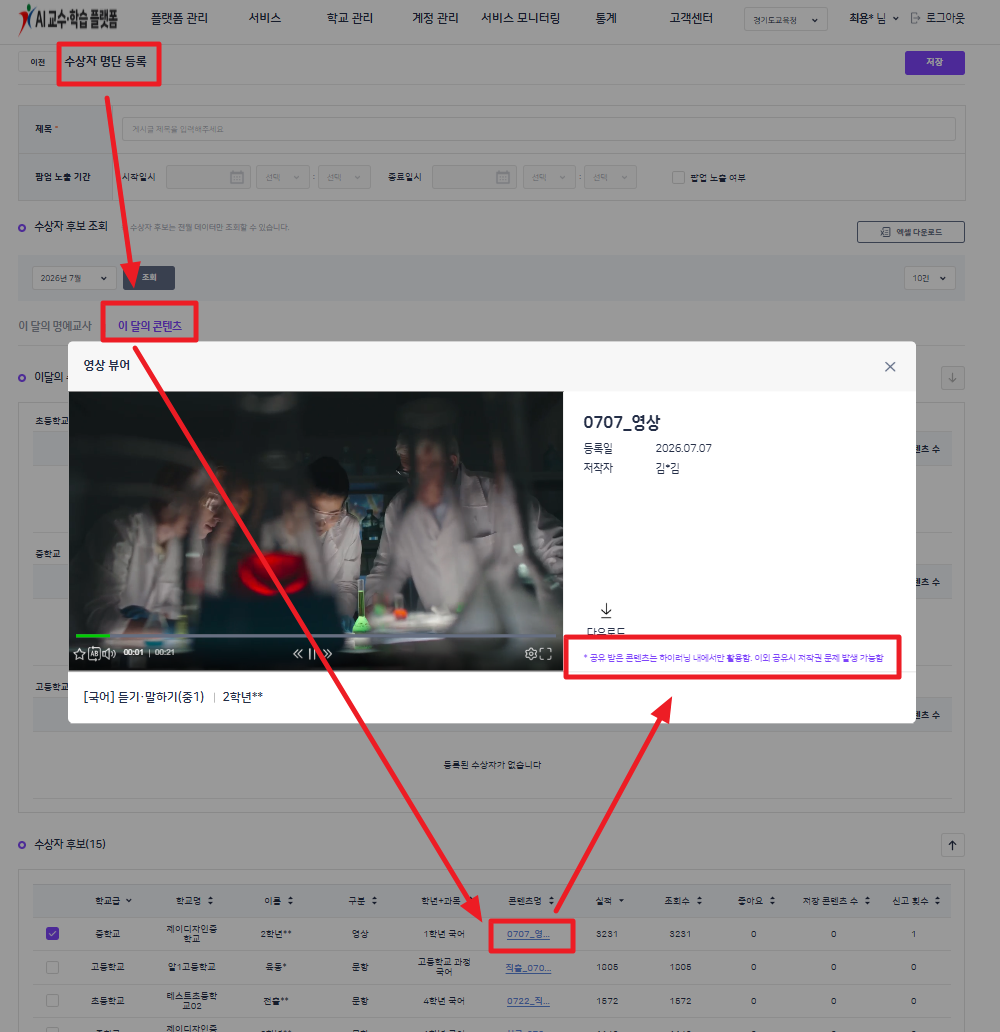Expand the 최용* 님 user menu
Viewport: 1000px width, 1032px height.
point(874,18)
